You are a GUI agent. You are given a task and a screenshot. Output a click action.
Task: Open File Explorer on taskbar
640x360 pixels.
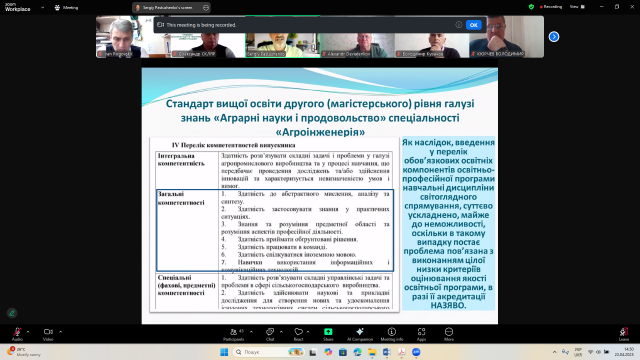tap(372, 352)
